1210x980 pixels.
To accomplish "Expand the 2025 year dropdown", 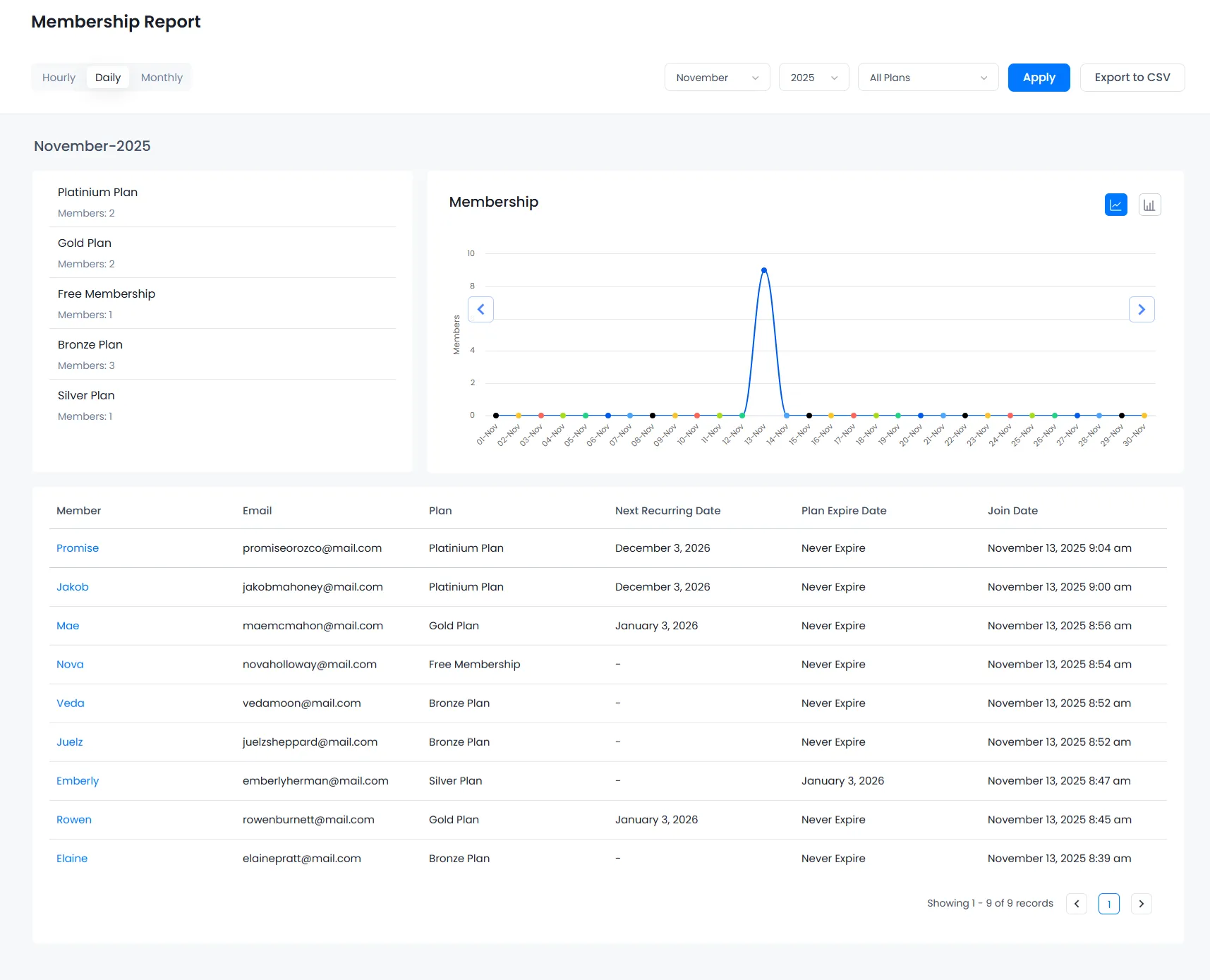I will 813,78.
